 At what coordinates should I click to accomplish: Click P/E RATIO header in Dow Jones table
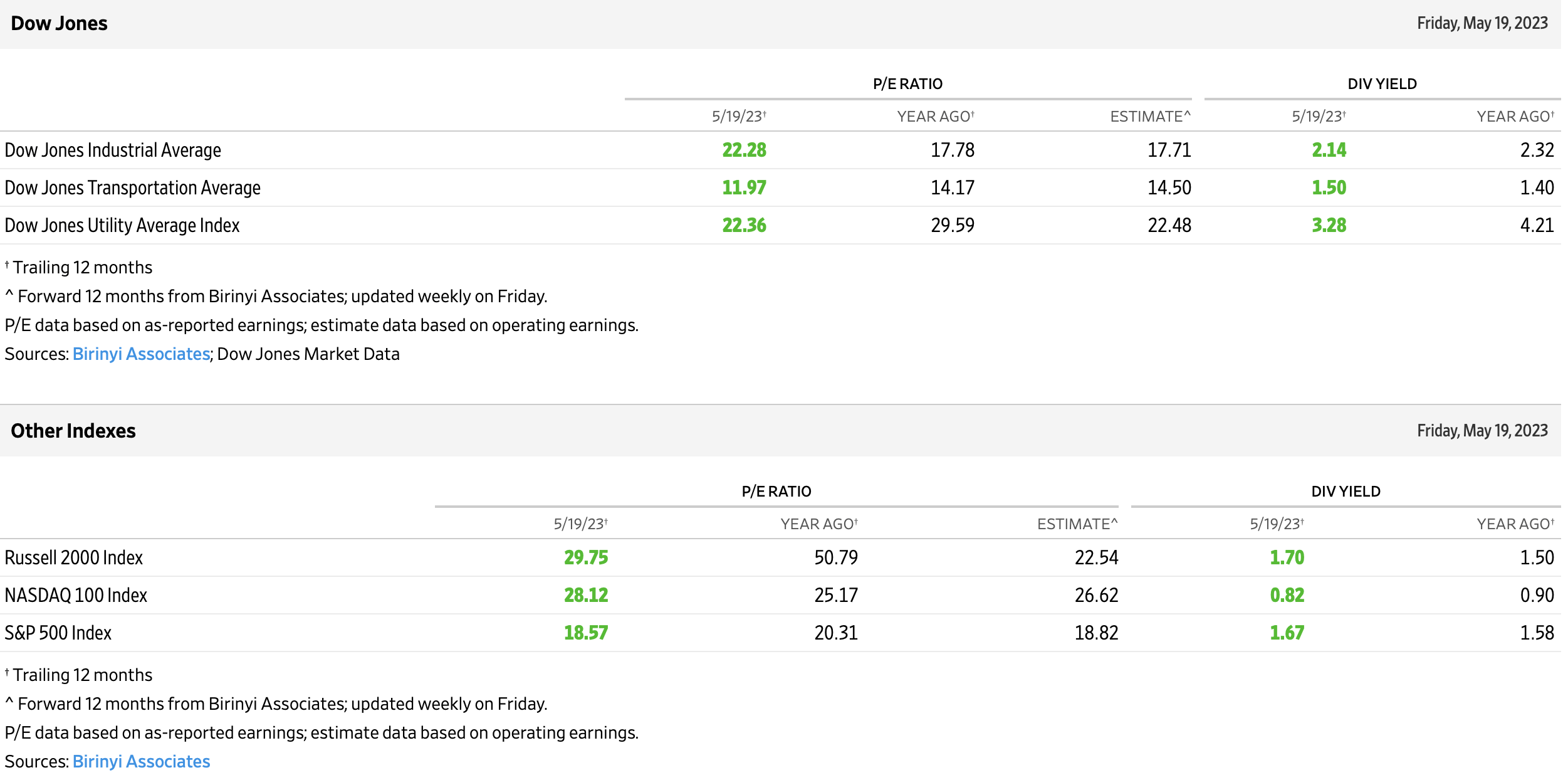pos(907,84)
